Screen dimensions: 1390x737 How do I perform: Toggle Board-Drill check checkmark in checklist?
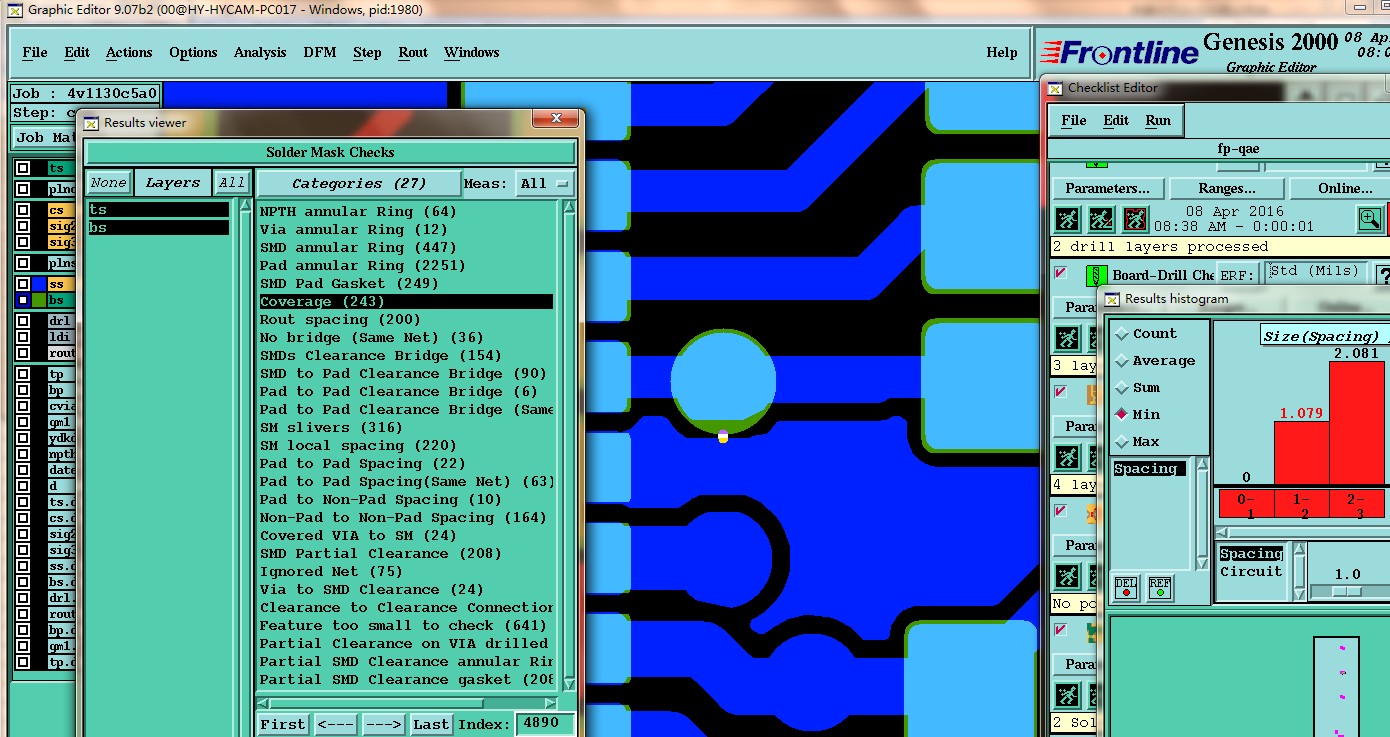(1061, 274)
